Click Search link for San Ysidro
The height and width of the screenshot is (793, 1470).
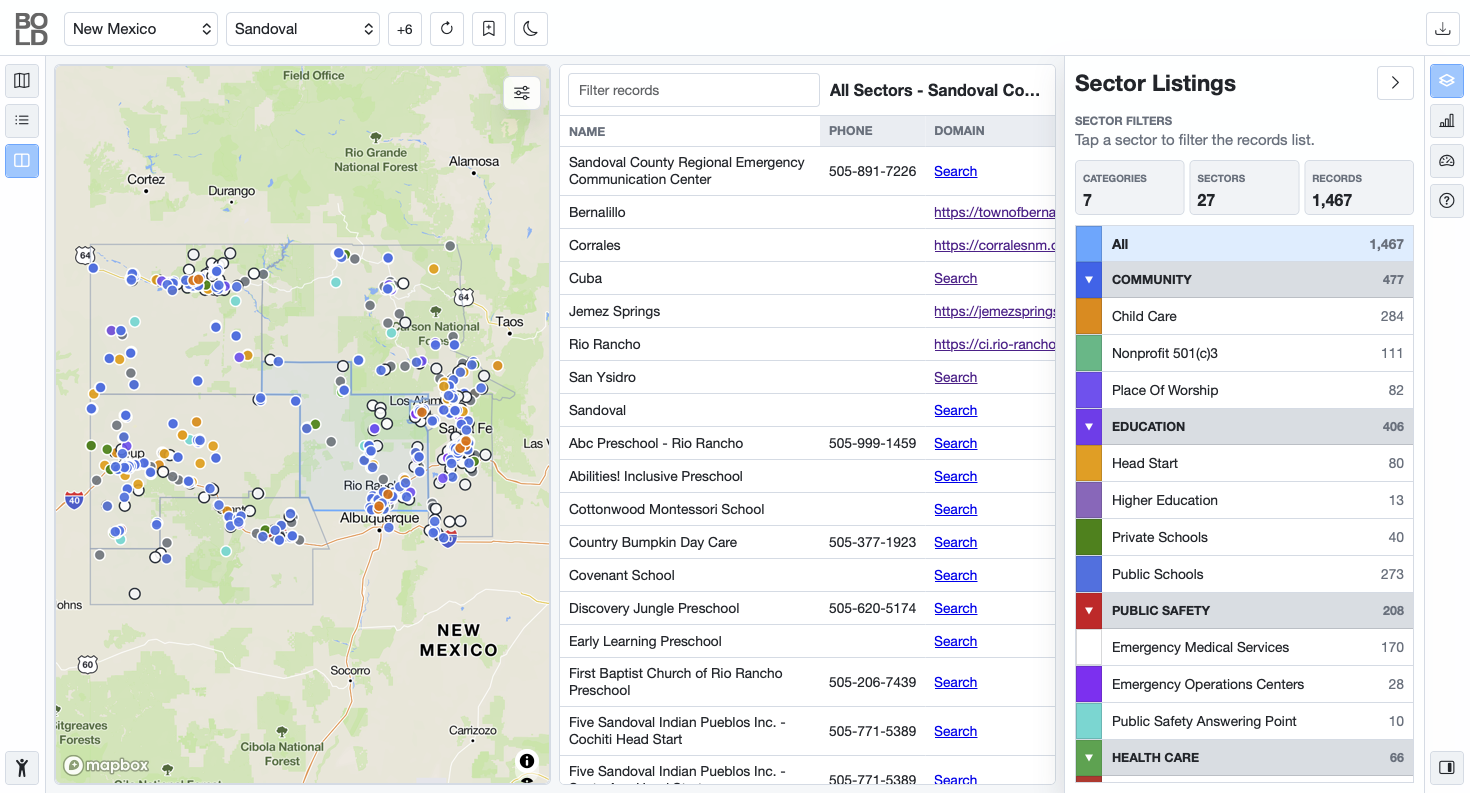[x=955, y=377]
